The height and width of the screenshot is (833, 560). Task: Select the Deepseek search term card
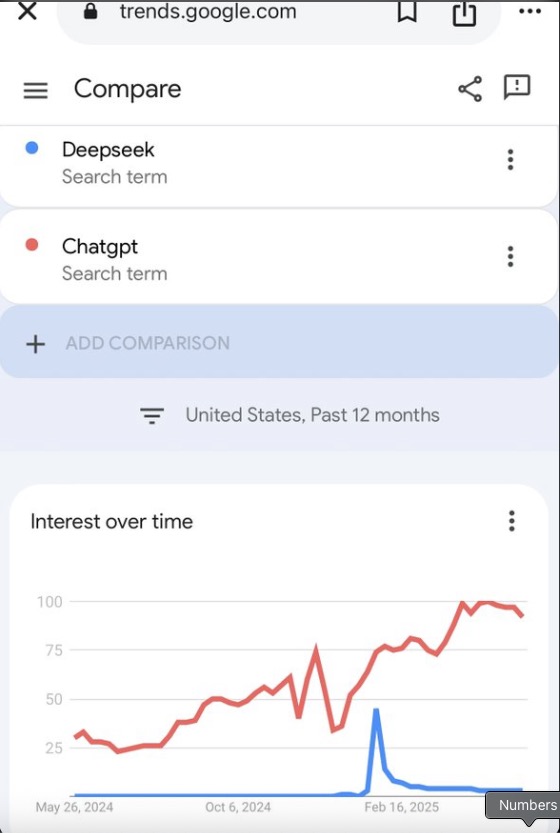(x=279, y=166)
